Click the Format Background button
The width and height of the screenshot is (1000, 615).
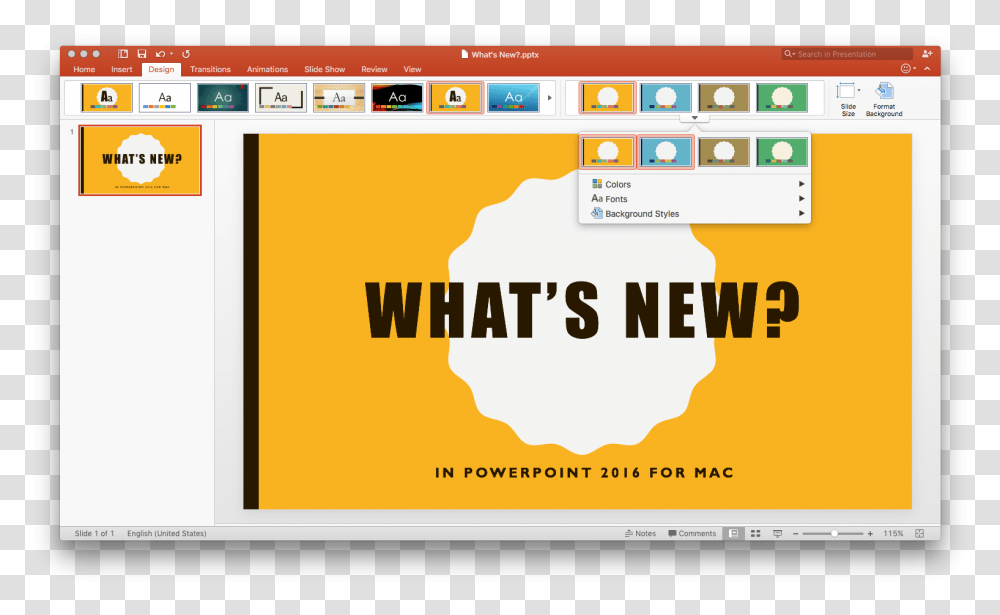coord(884,99)
